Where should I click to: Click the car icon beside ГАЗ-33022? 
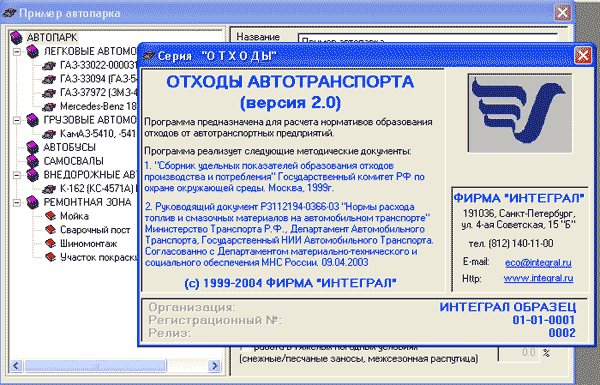coord(49,65)
